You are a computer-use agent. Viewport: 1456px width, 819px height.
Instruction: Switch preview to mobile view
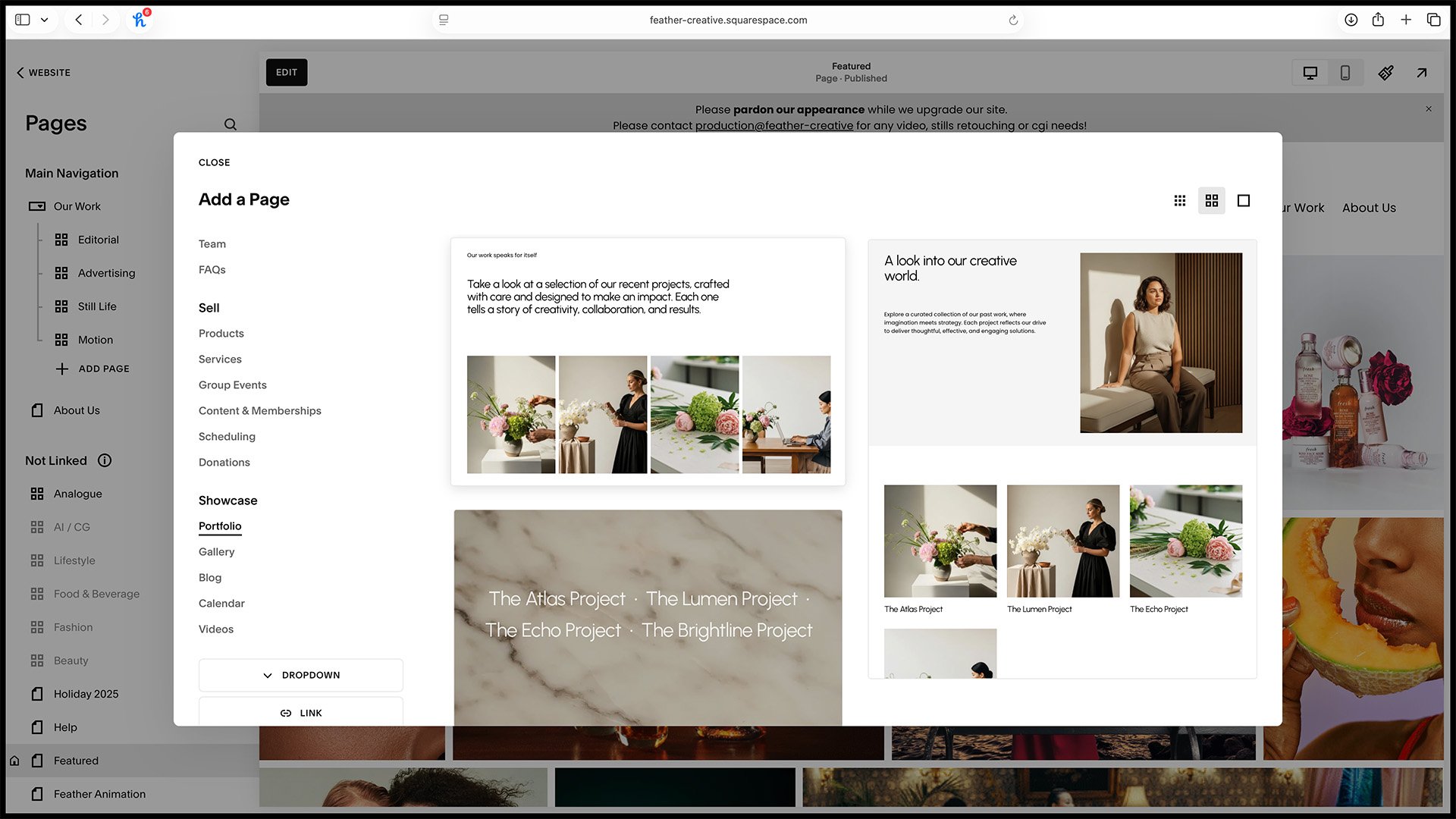(1345, 72)
